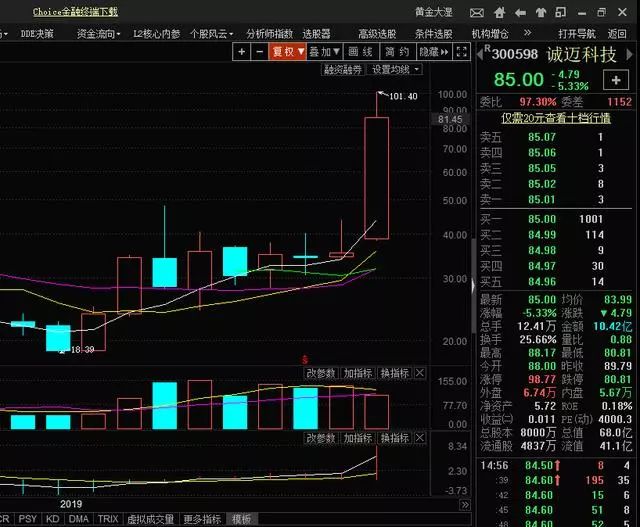Open 机构增仓 menu

490,34
